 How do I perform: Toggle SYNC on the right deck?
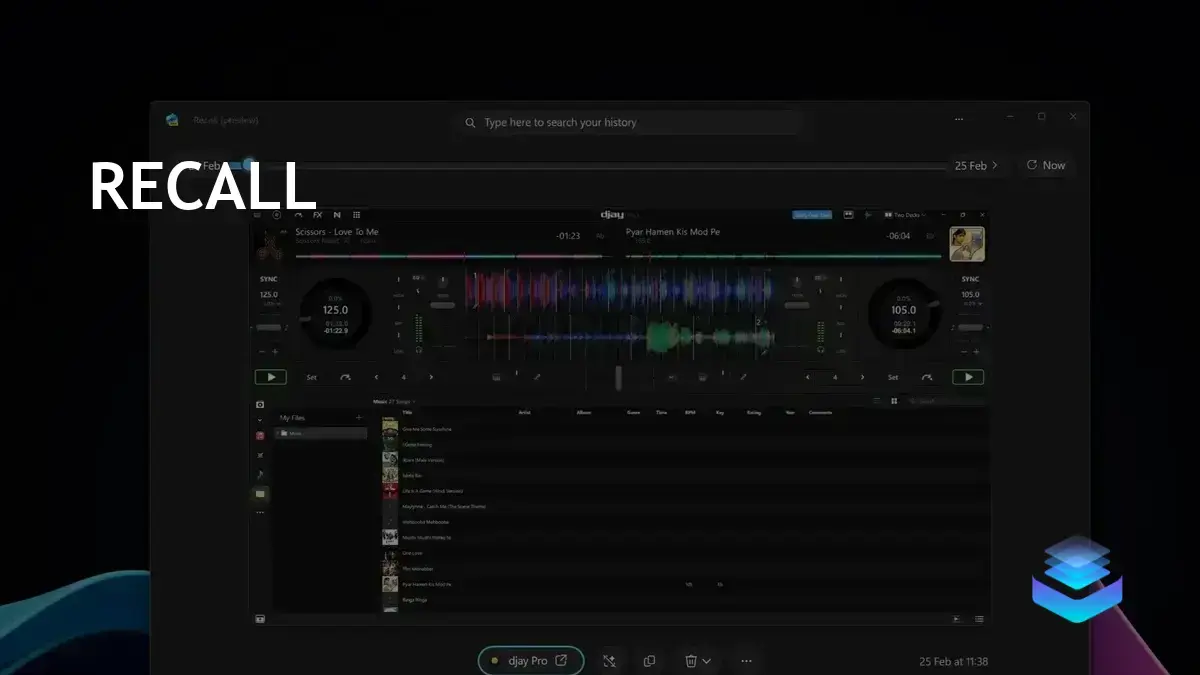click(970, 279)
